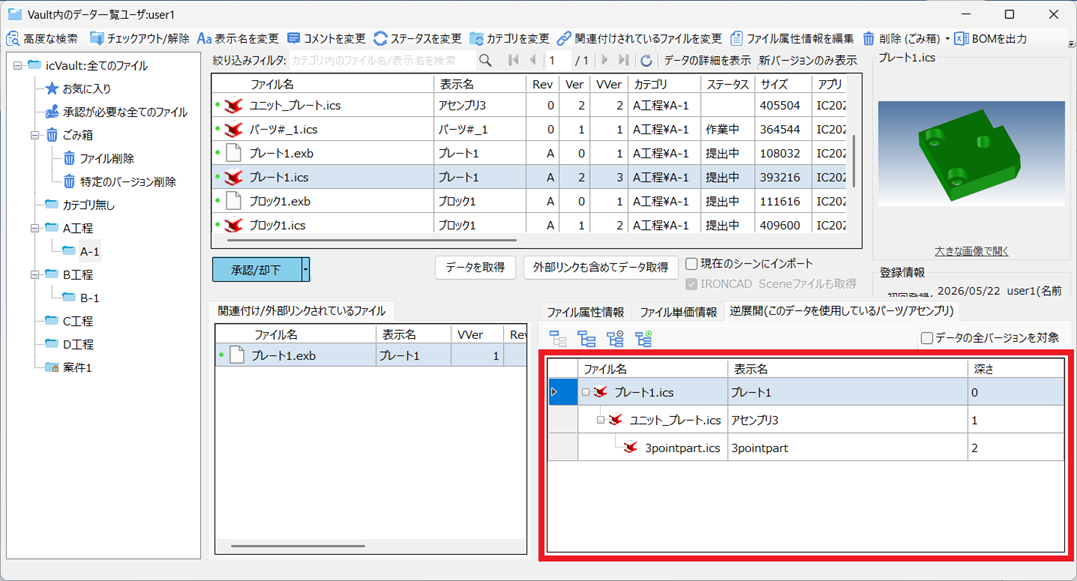This screenshot has width=1077, height=581.
Task: Open the 大きな画像で開く link
Action: pos(971,251)
